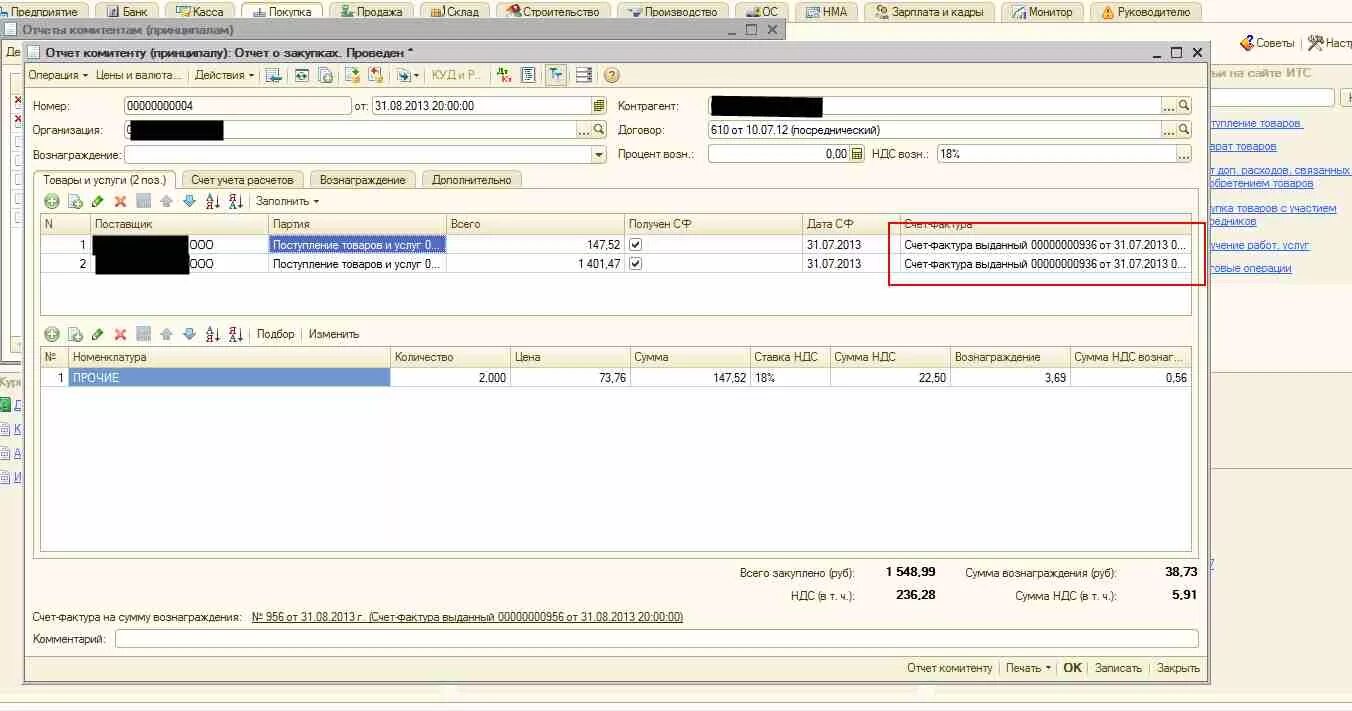Open invoice link № 956 от 31.08.2013
The width and height of the screenshot is (1352, 711).
coord(467,617)
